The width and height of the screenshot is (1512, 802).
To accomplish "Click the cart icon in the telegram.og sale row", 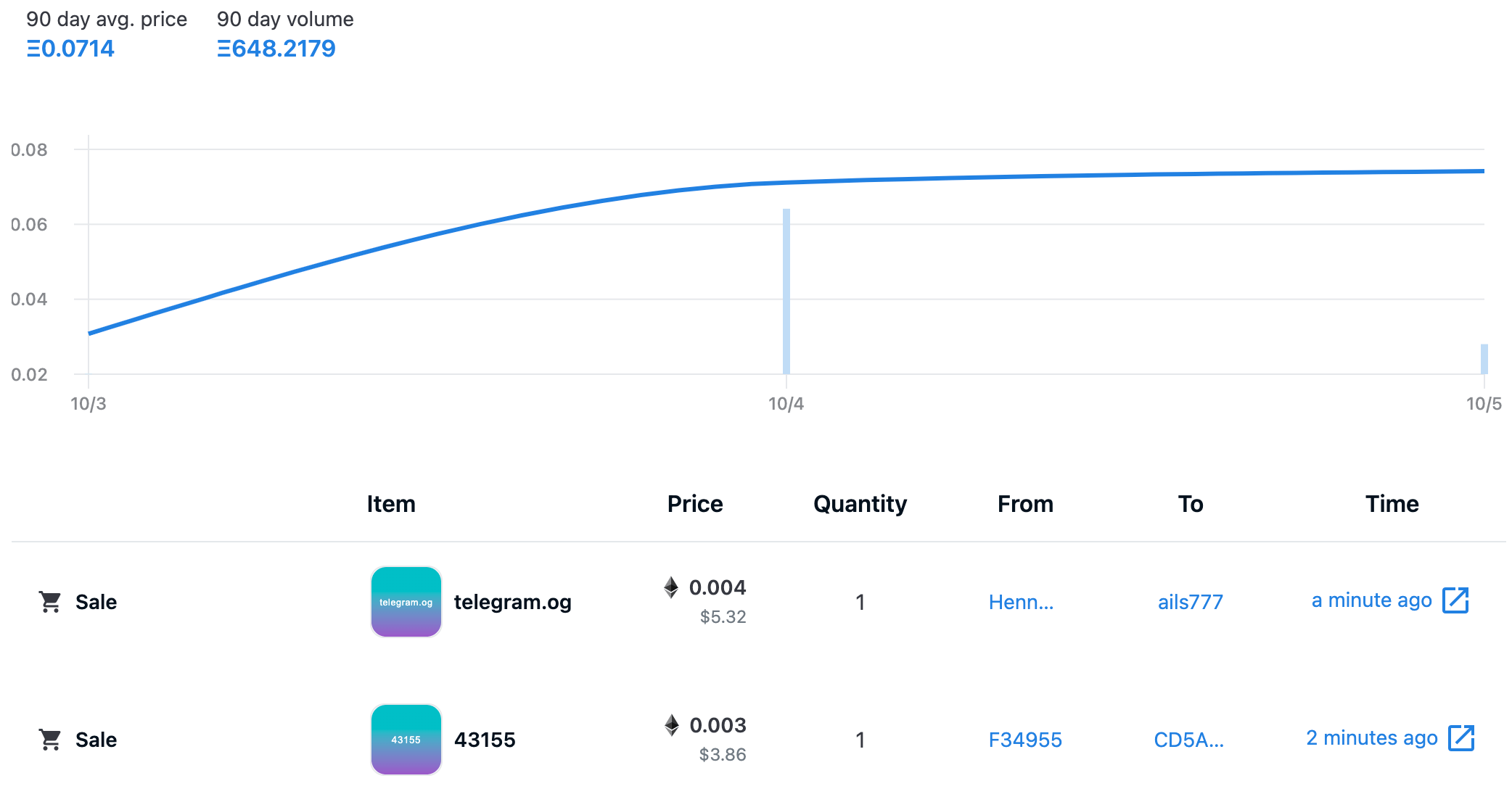I will (50, 602).
